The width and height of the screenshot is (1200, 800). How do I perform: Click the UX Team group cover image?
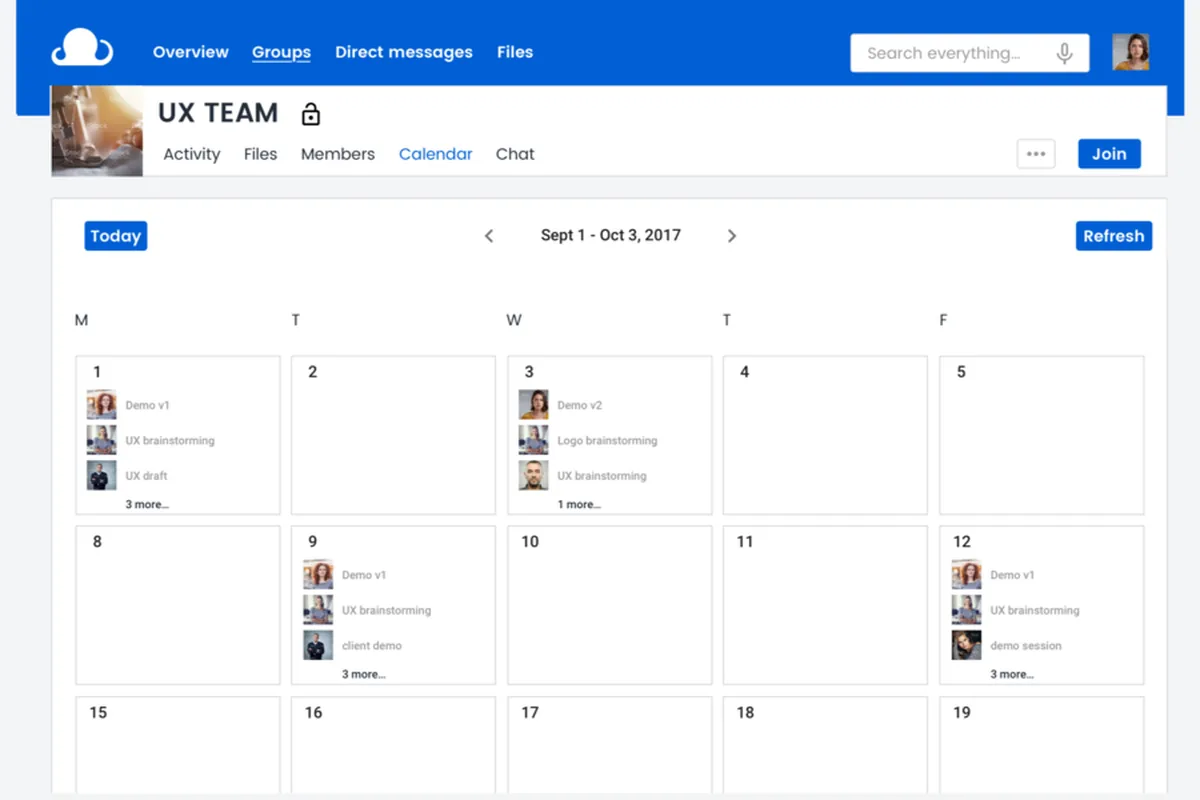click(x=97, y=130)
